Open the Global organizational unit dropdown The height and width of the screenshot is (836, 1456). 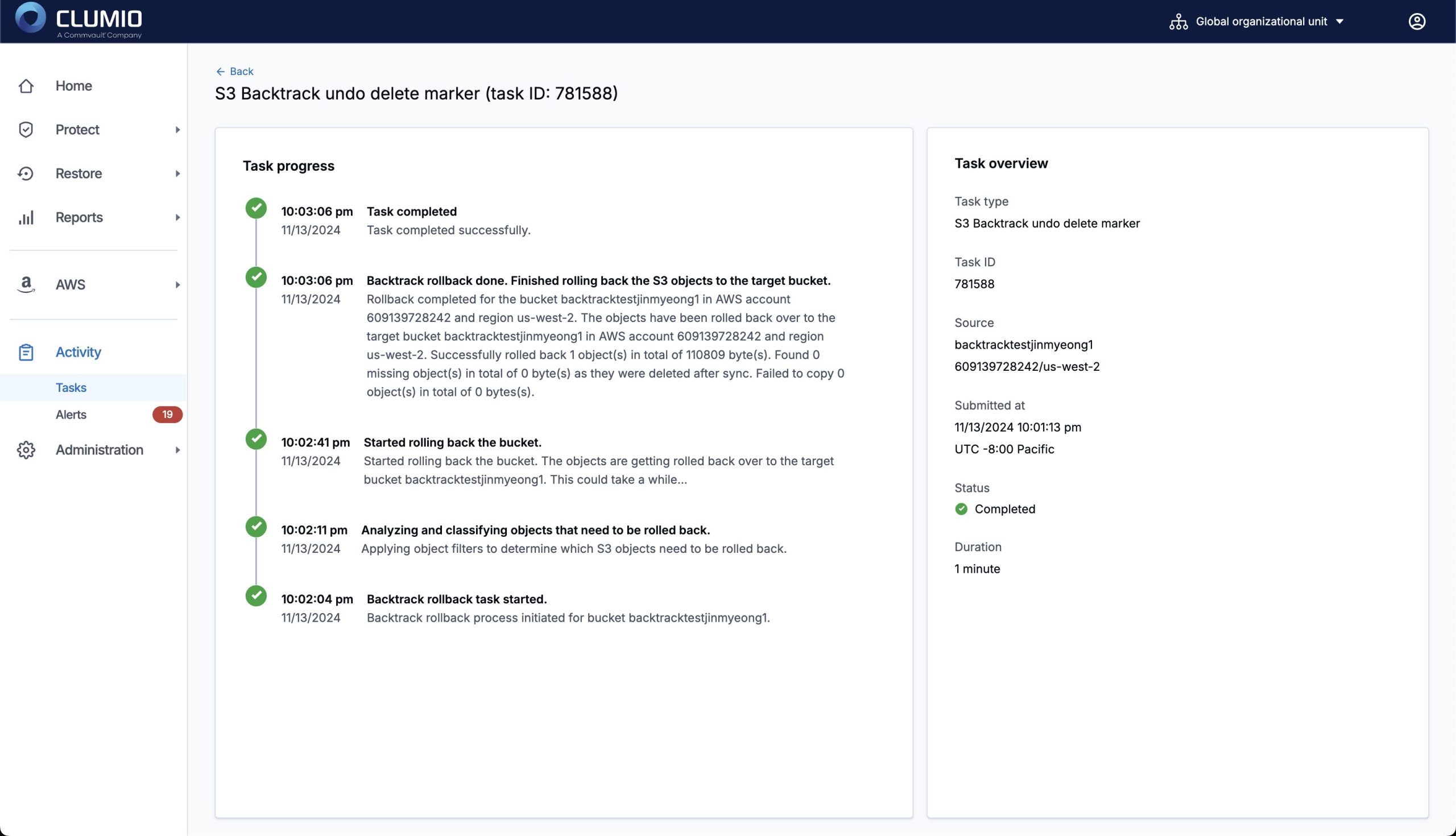tap(1262, 21)
